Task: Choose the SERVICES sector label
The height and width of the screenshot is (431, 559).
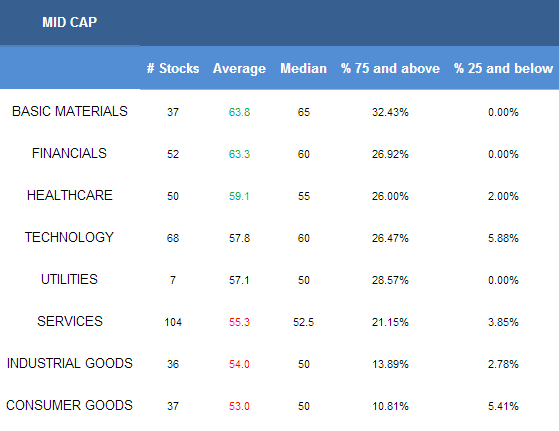Action: coord(70,322)
